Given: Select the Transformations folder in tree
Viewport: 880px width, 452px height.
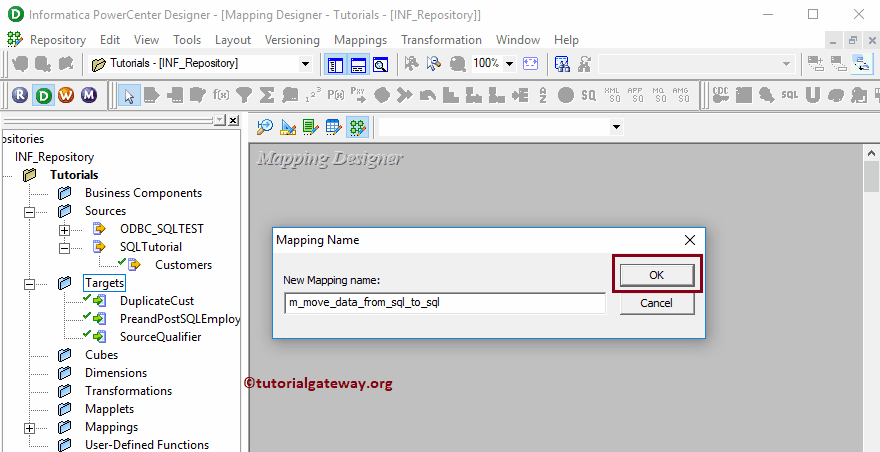Looking at the screenshot, I should [129, 391].
